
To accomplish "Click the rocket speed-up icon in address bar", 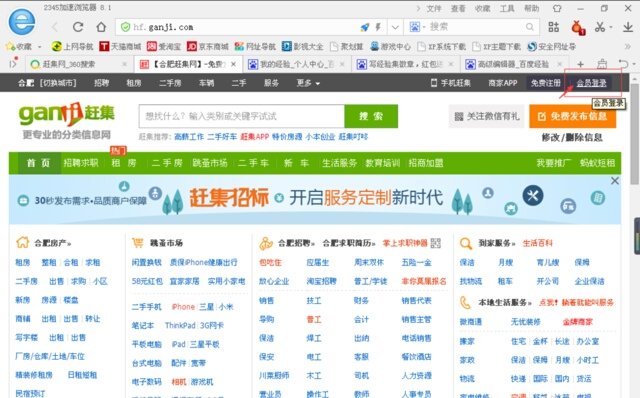I will click(x=364, y=27).
